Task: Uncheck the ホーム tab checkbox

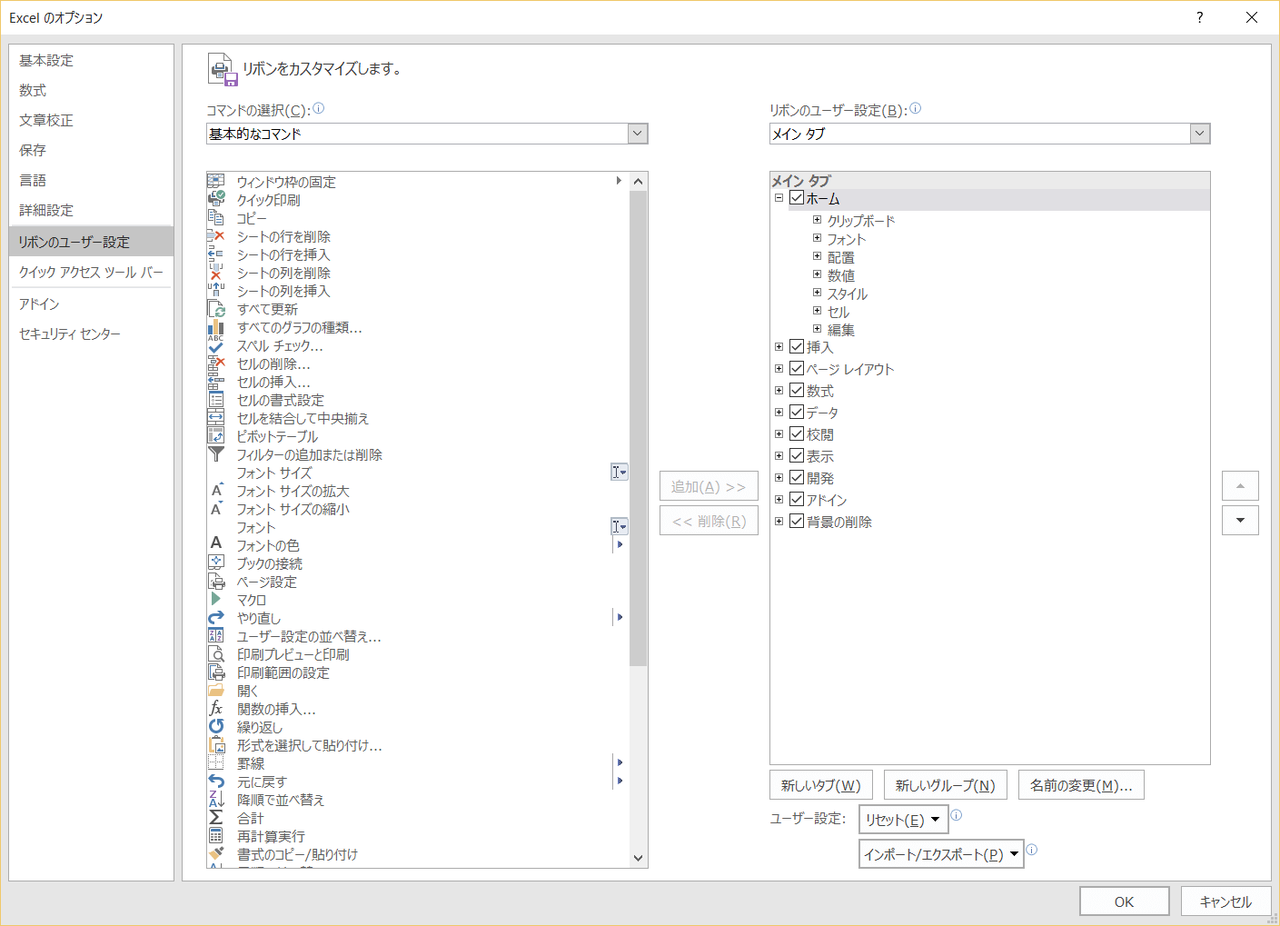Action: coord(796,198)
